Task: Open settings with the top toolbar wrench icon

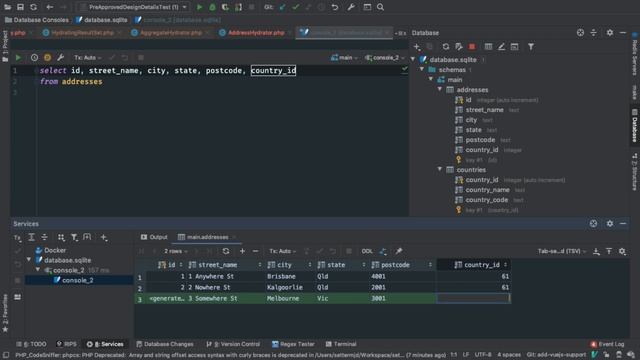Action: (x=351, y=7)
